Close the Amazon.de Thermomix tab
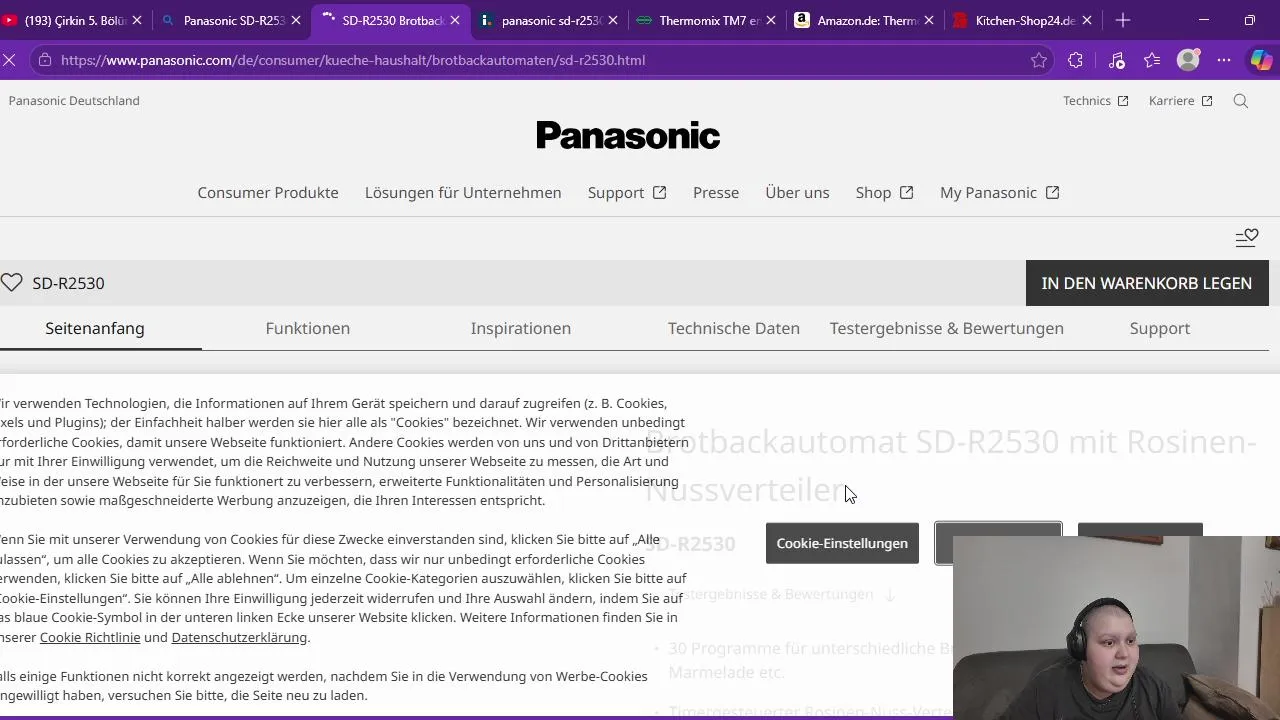Image resolution: width=1280 pixels, height=720 pixels. tap(929, 20)
